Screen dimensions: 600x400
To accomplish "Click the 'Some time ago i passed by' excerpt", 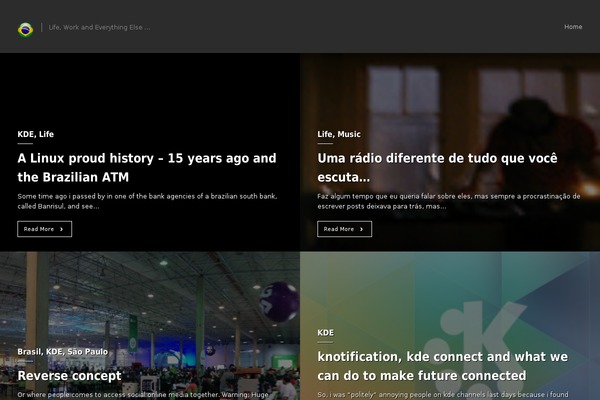I will coord(147,201).
